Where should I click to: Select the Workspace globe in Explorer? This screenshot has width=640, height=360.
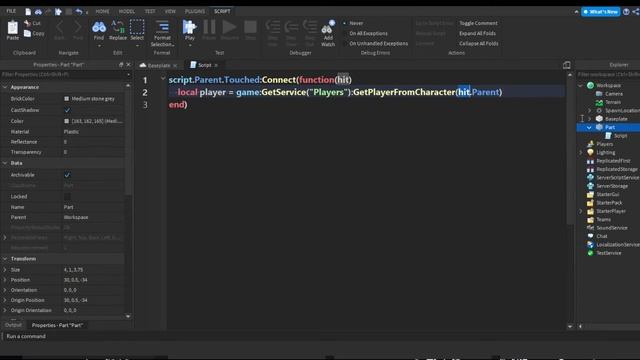[x=590, y=85]
